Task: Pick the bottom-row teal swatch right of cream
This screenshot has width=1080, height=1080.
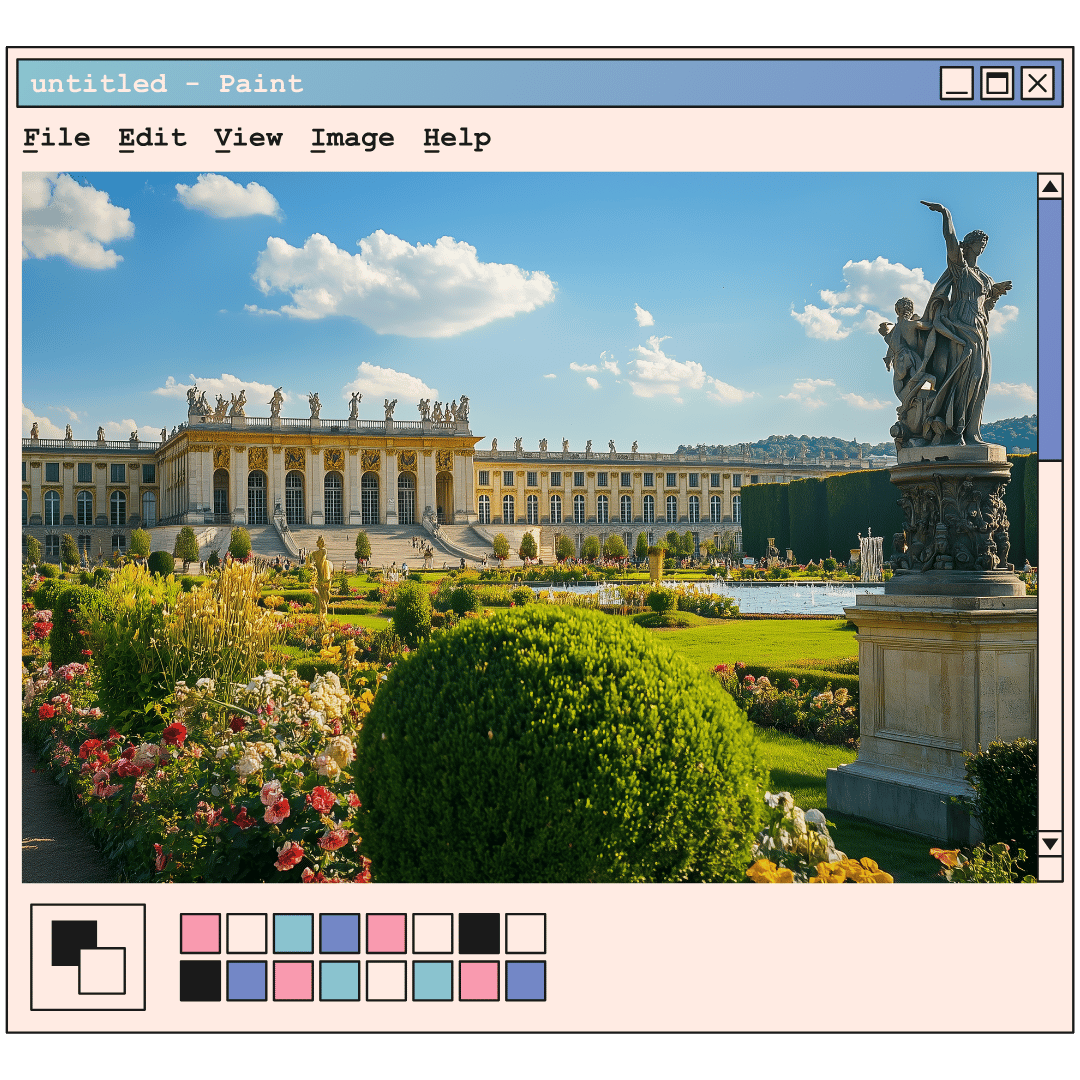Action: pos(433,981)
